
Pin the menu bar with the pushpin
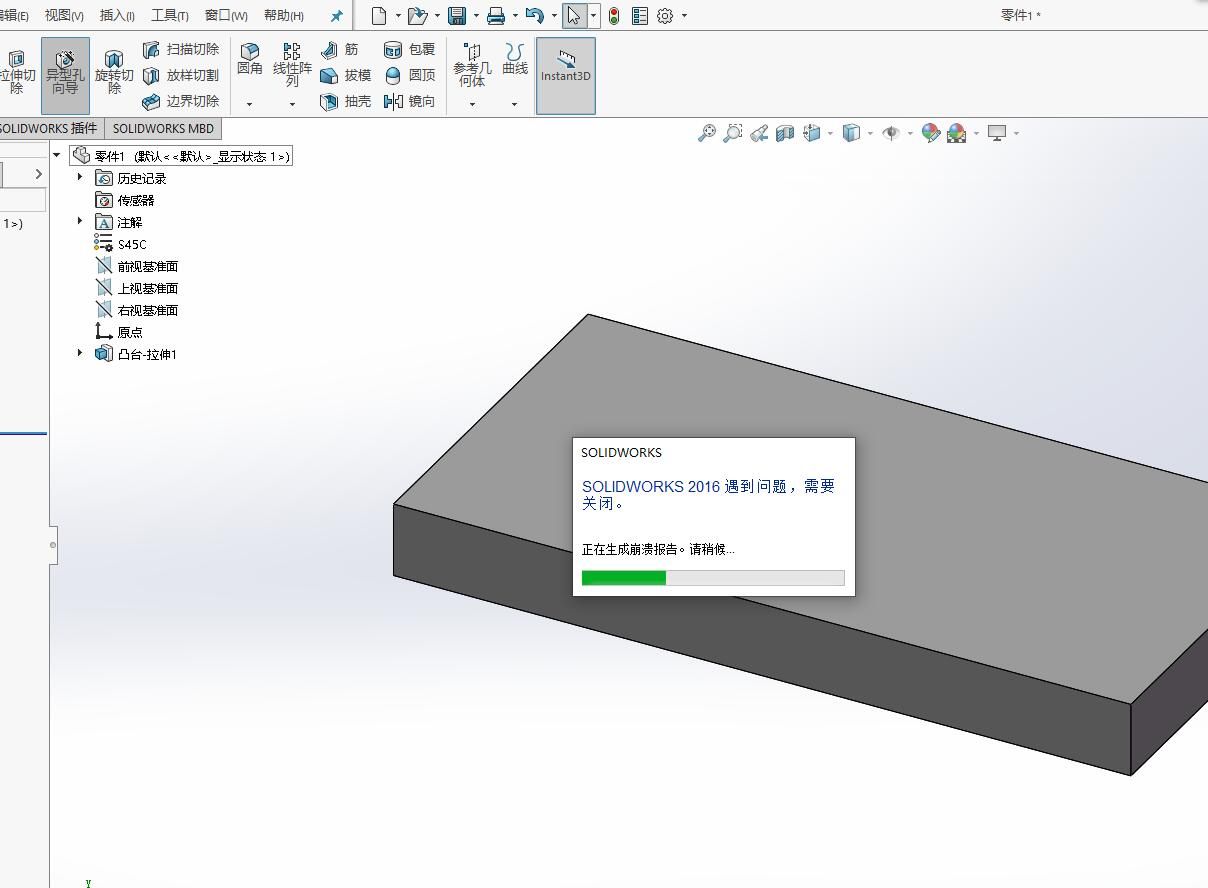pyautogui.click(x=336, y=15)
